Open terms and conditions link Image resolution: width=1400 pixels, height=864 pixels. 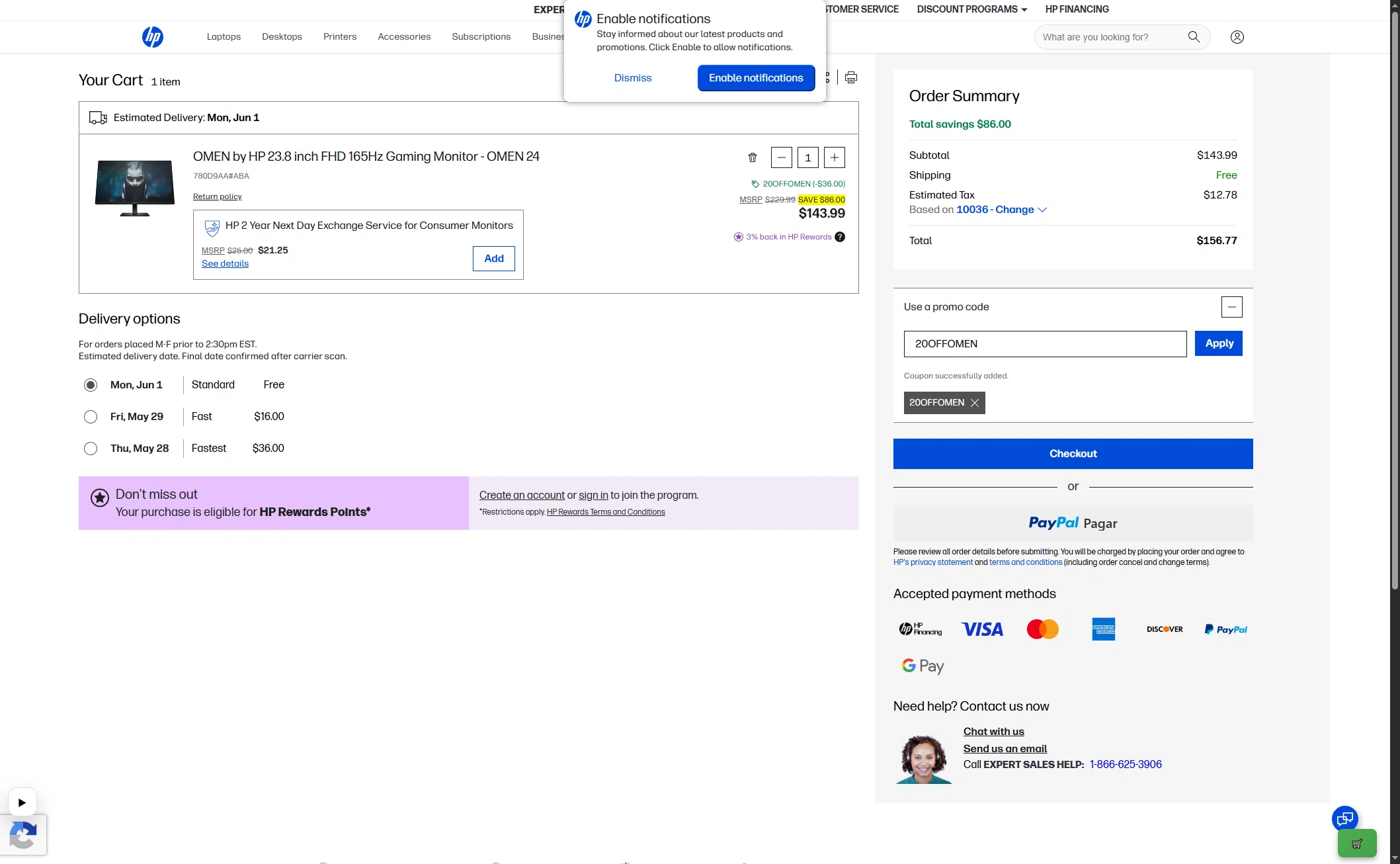[1026, 562]
